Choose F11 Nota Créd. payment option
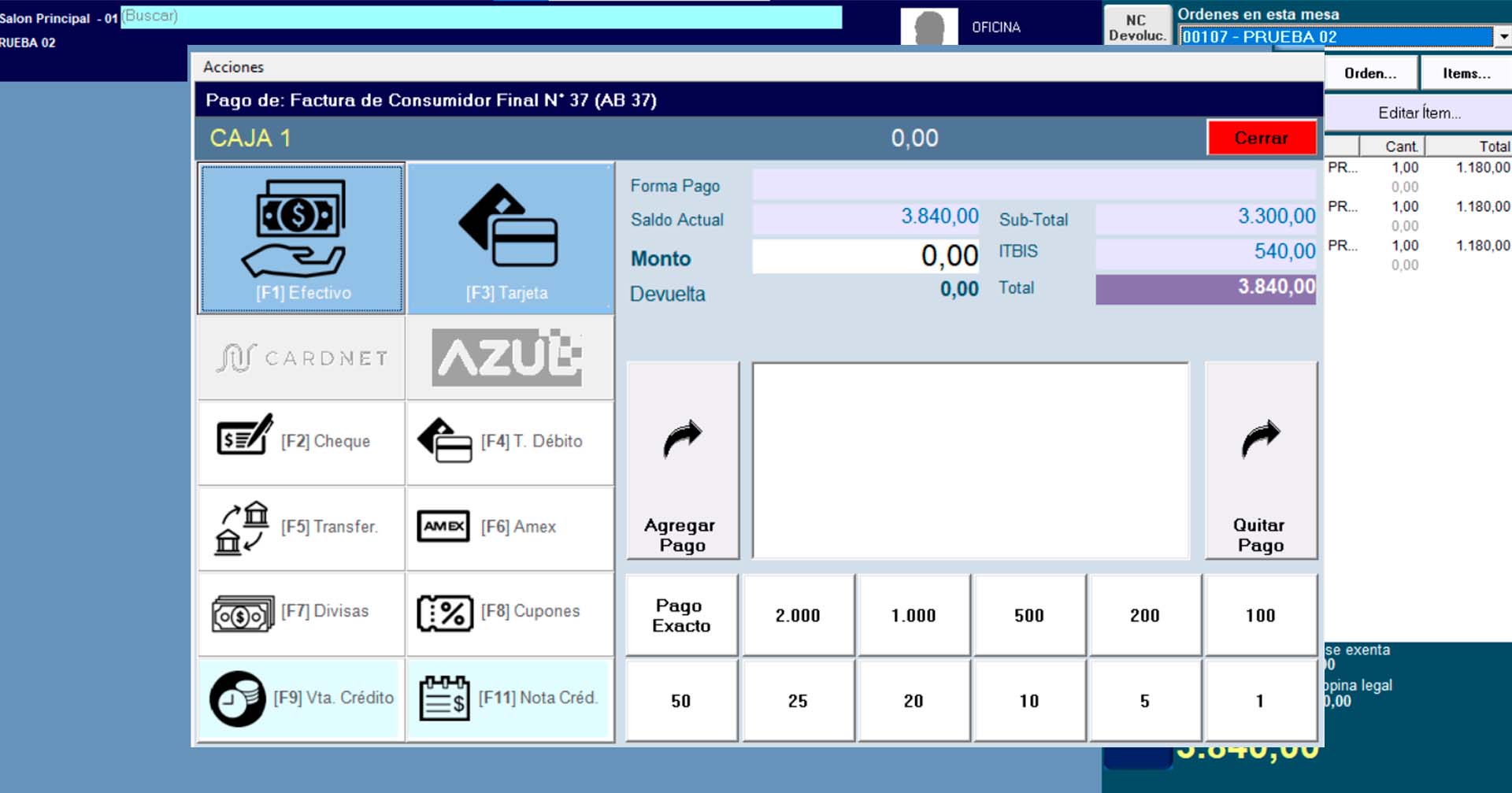The image size is (1512, 793). point(510,699)
